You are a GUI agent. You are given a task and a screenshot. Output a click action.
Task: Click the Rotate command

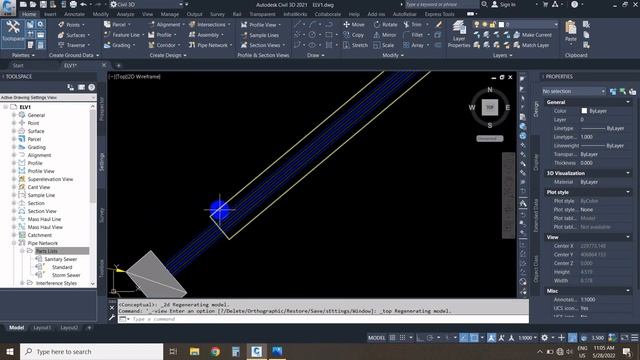pos(385,24)
